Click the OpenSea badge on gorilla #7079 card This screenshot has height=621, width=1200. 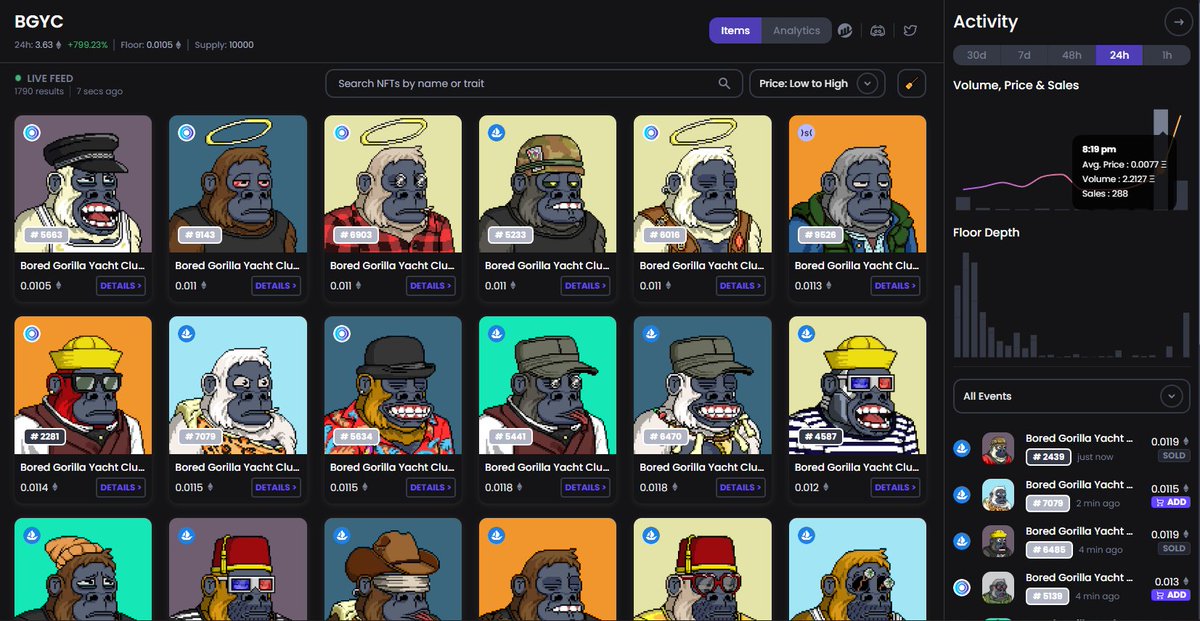186,334
